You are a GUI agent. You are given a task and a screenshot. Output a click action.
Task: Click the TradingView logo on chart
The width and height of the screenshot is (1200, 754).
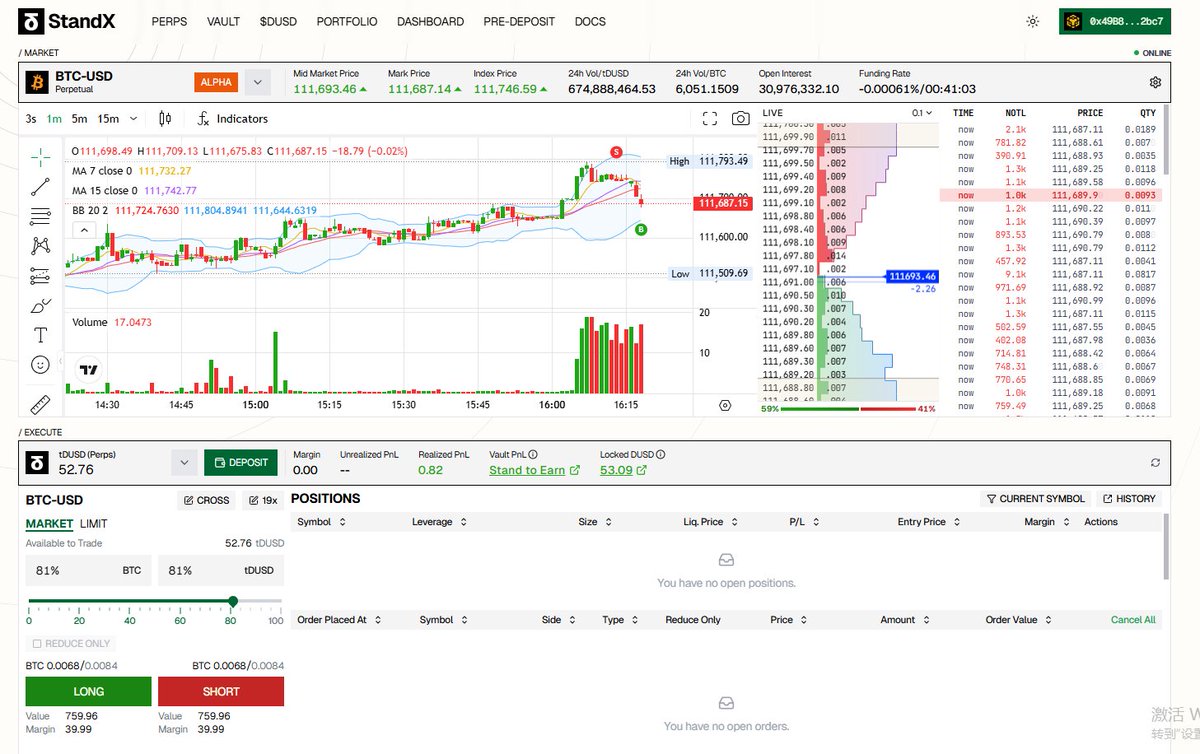coord(88,369)
